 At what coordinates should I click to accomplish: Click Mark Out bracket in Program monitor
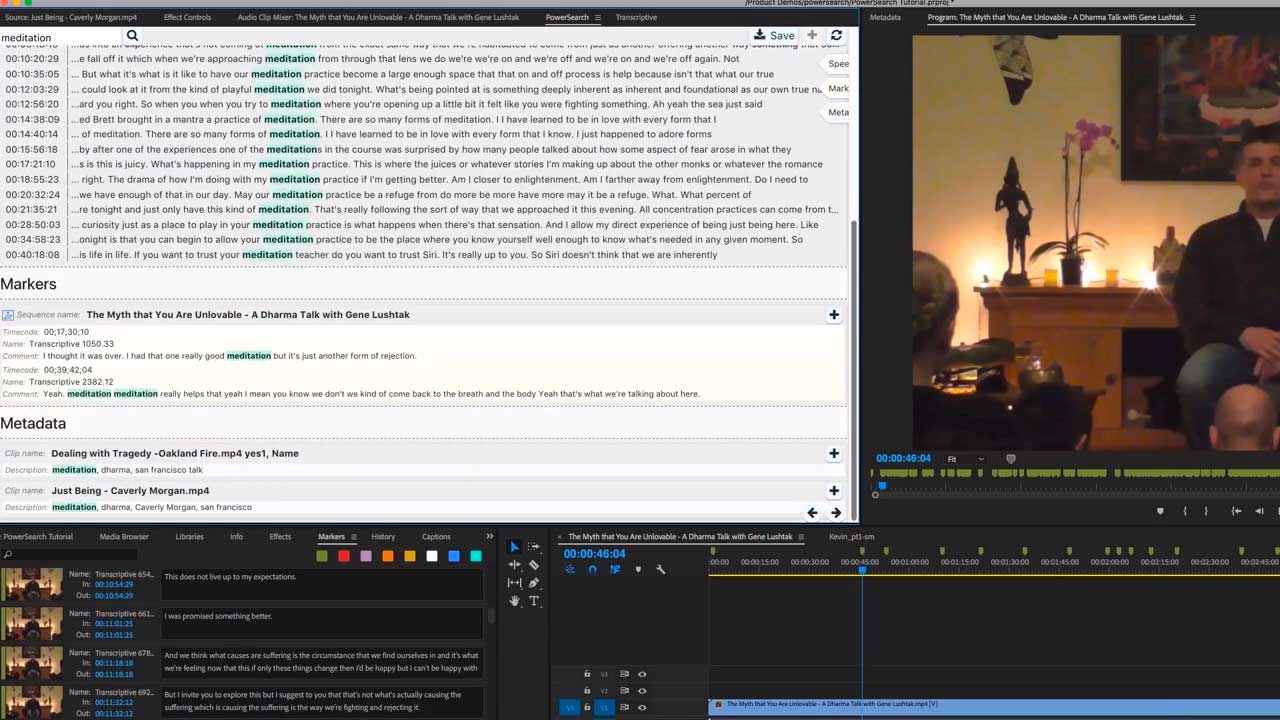(x=1206, y=511)
